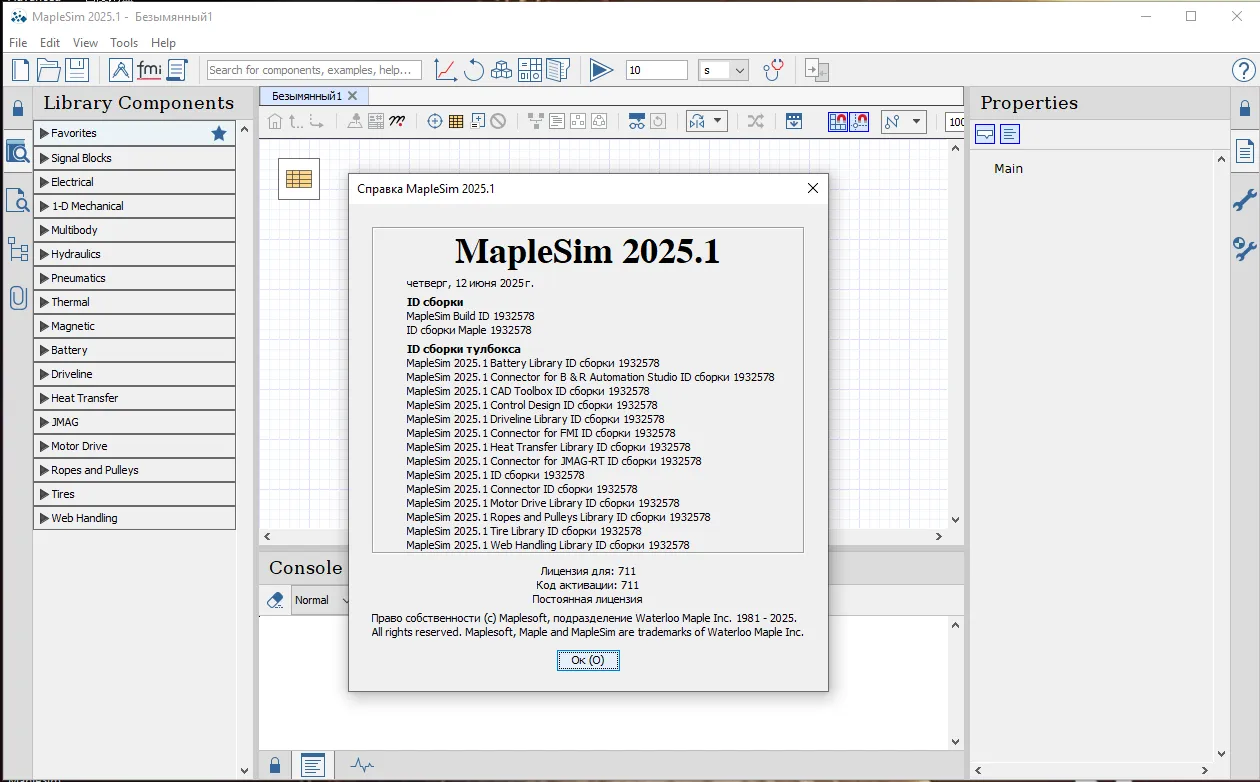Click the Add Probe crosshair icon
Image resolution: width=1260 pixels, height=782 pixels.
coord(434,121)
